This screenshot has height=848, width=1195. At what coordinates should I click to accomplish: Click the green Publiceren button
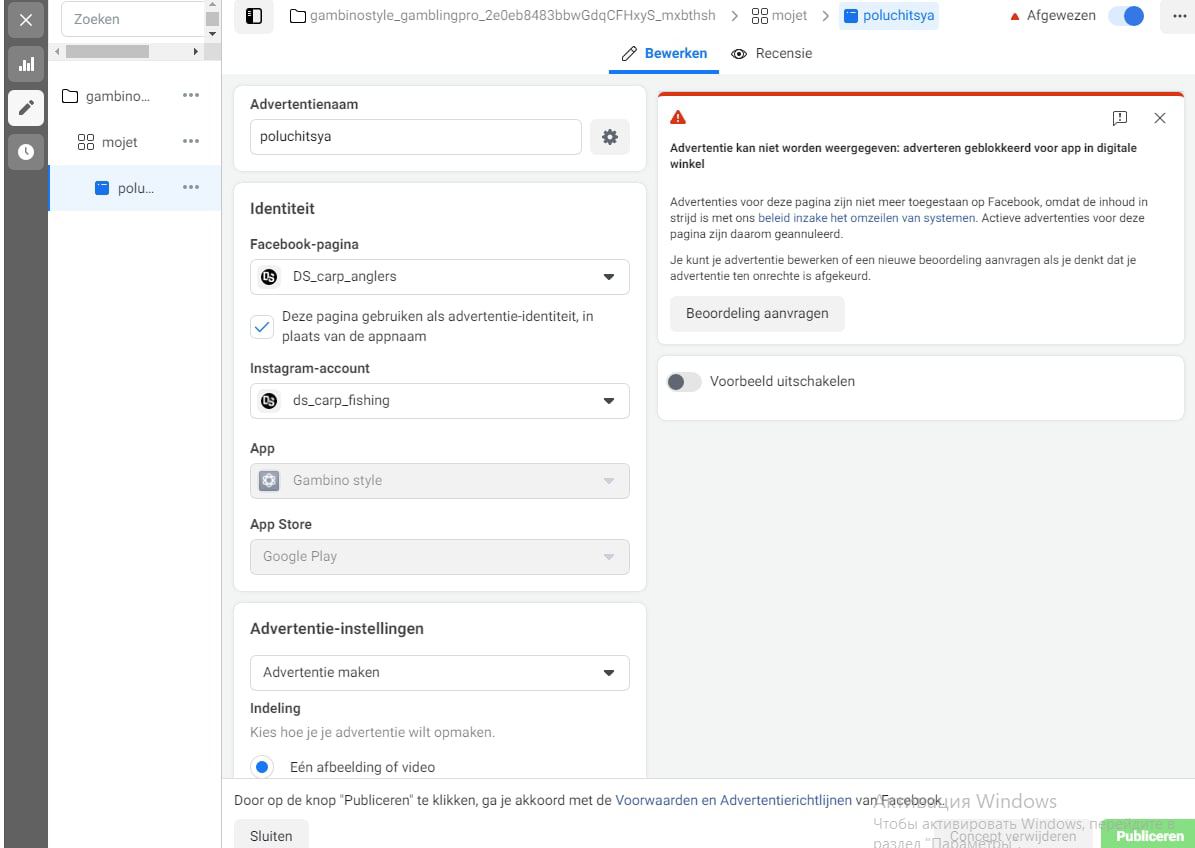tap(1149, 835)
